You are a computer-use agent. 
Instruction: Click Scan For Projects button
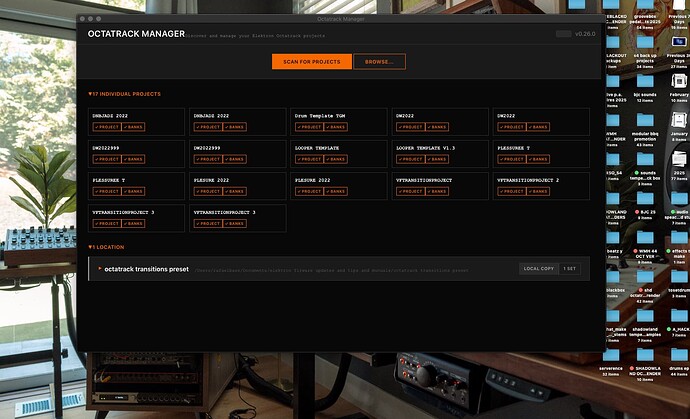tap(312, 62)
